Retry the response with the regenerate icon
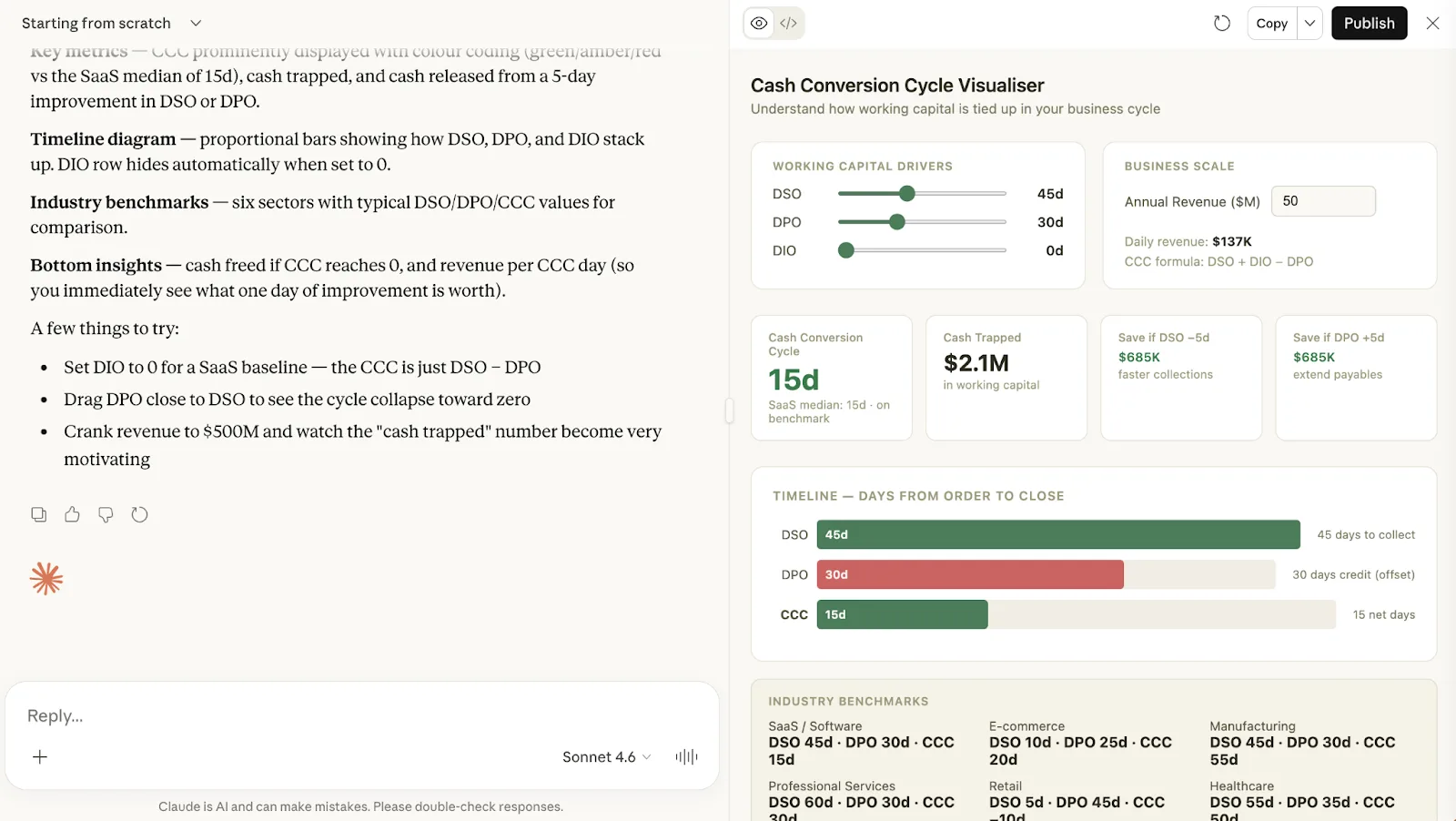1456x821 pixels. pos(139,514)
